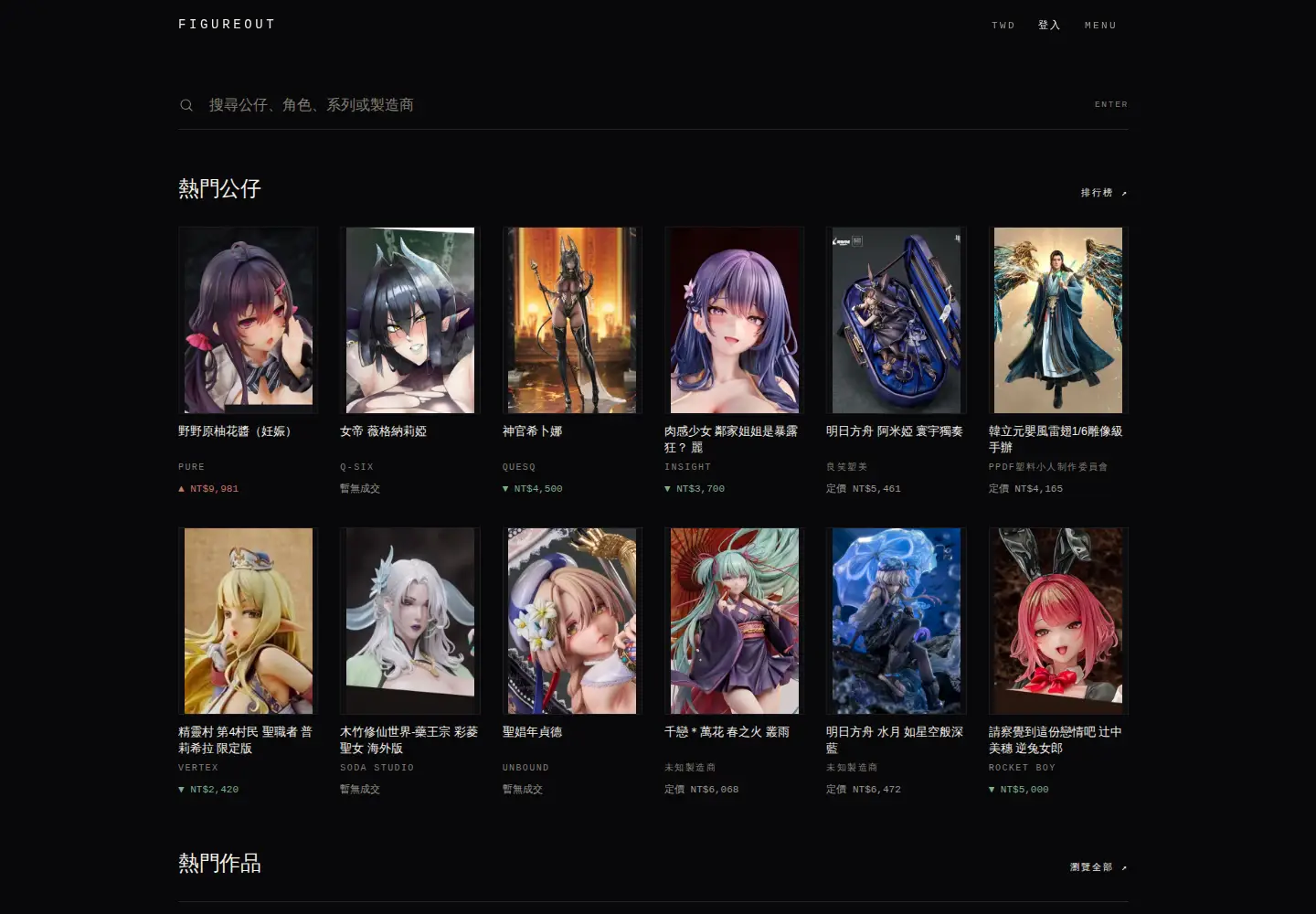The height and width of the screenshot is (914, 1316).
Task: Open the 瀏覽全部 browse all link
Action: [x=1098, y=867]
